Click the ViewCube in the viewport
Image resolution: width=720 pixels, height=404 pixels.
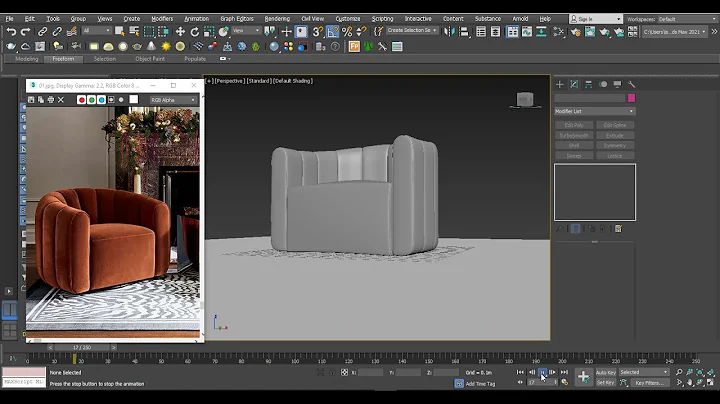523,99
